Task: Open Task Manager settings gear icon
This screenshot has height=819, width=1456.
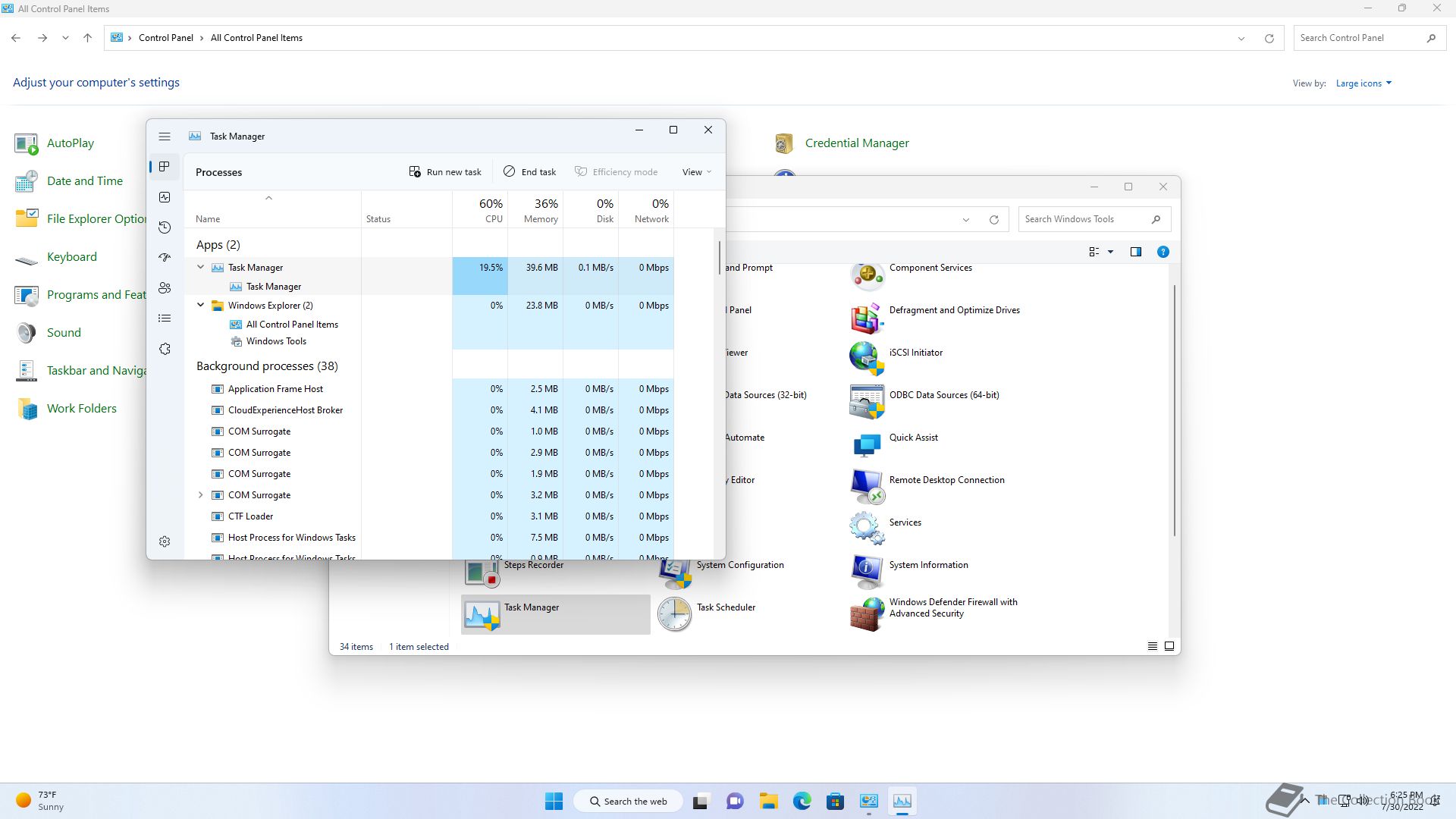Action: [x=165, y=541]
